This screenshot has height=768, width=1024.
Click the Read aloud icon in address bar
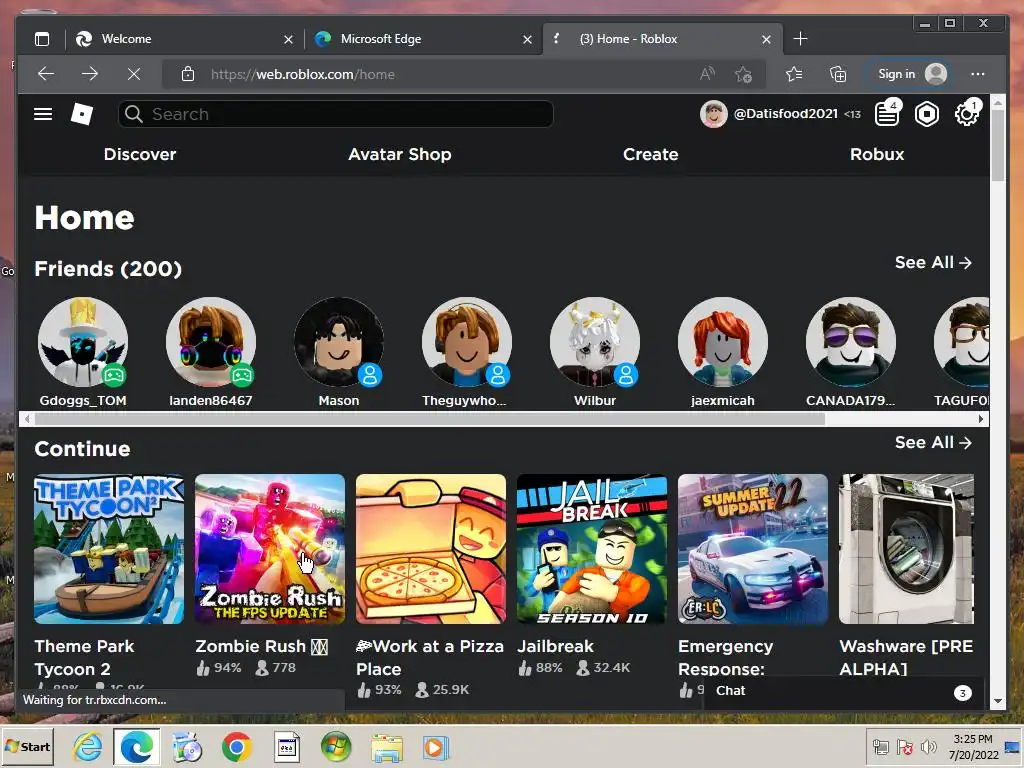707,74
